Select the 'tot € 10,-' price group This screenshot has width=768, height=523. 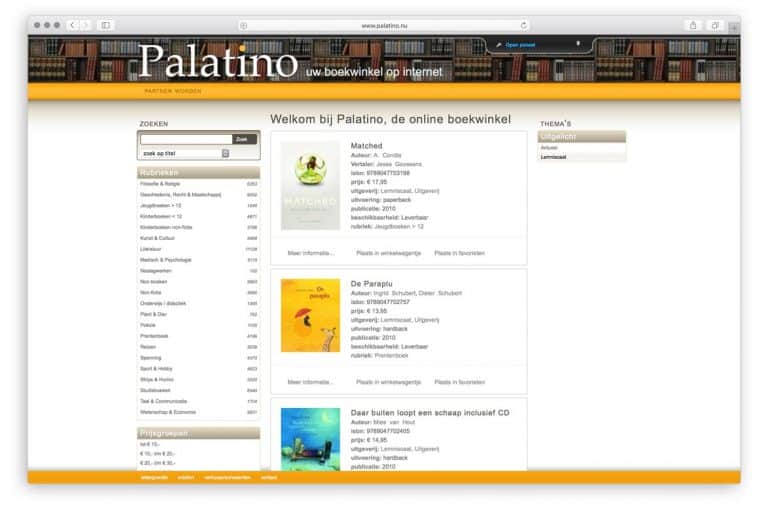150,444
